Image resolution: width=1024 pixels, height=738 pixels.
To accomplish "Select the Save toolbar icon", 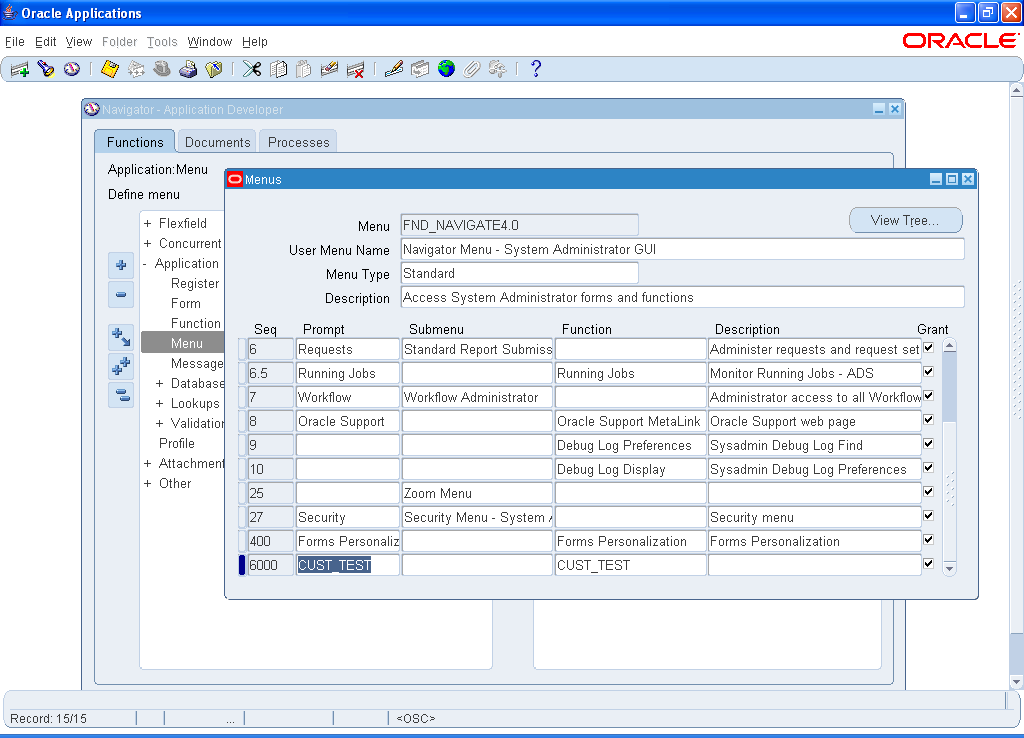I will pos(110,69).
